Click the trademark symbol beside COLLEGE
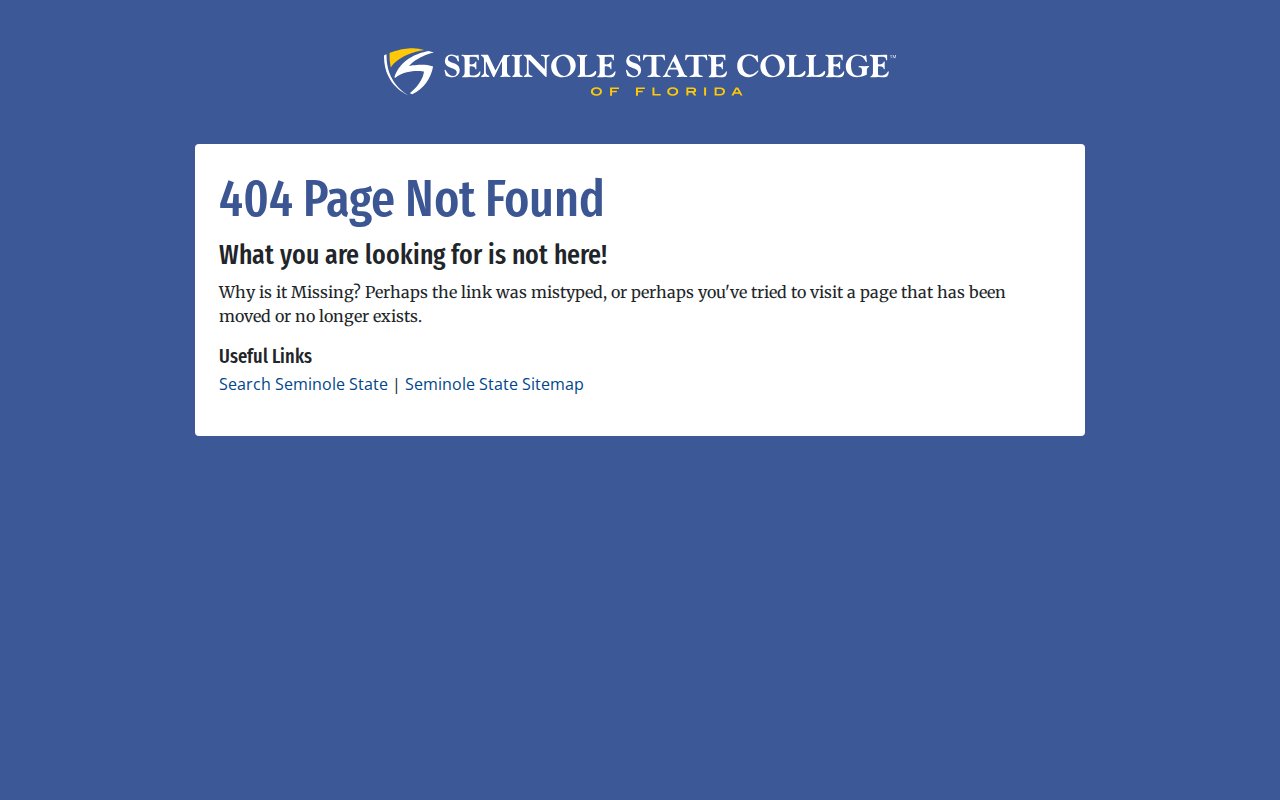This screenshot has width=1280, height=800. click(892, 58)
